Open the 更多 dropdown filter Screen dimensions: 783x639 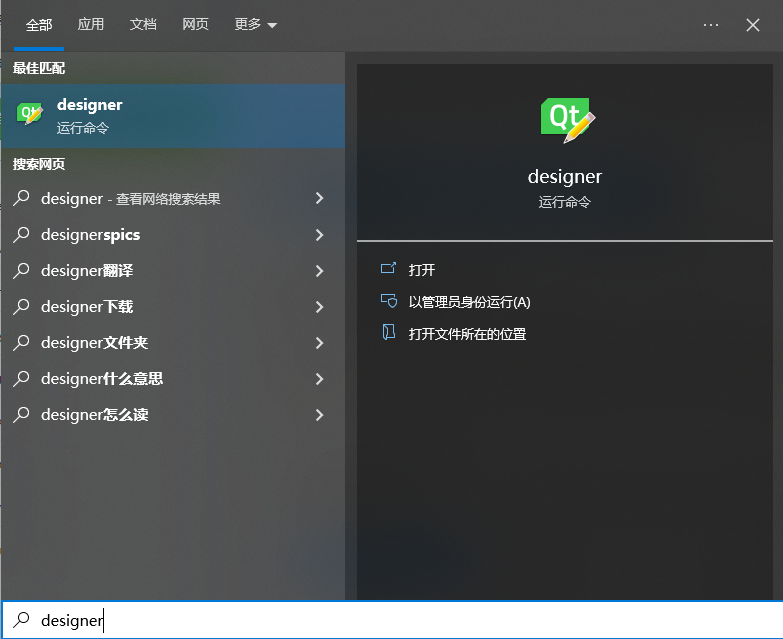coord(256,24)
